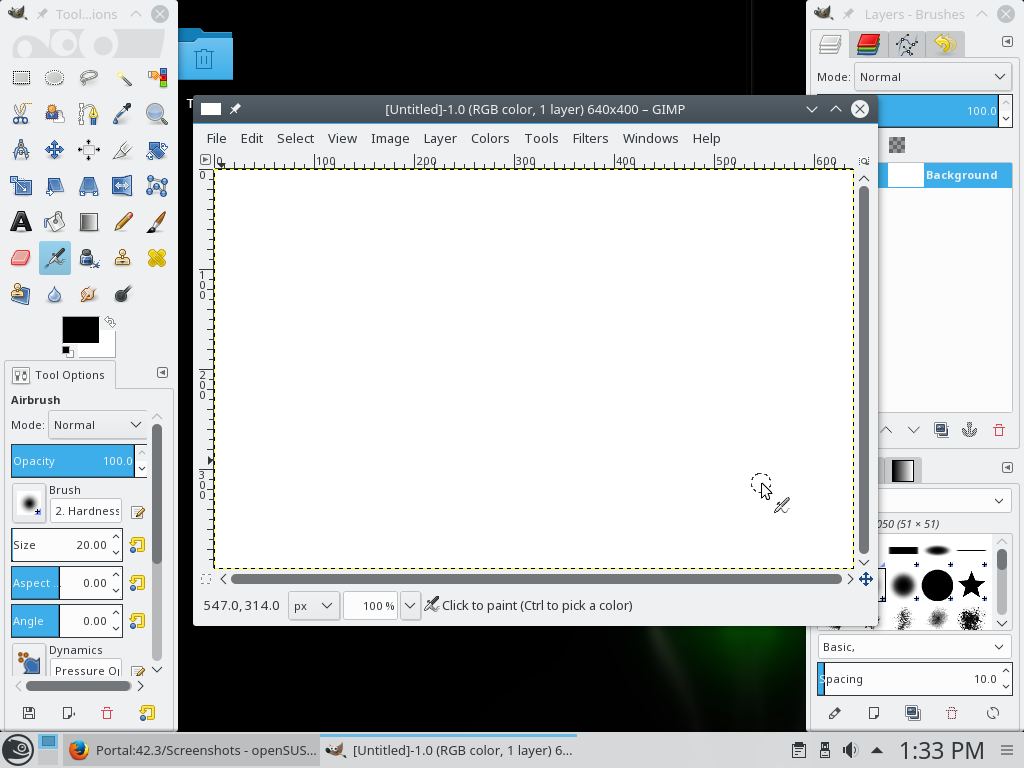Open the layer Mode dropdown in Layers panel
1024x768 pixels.
pos(932,77)
